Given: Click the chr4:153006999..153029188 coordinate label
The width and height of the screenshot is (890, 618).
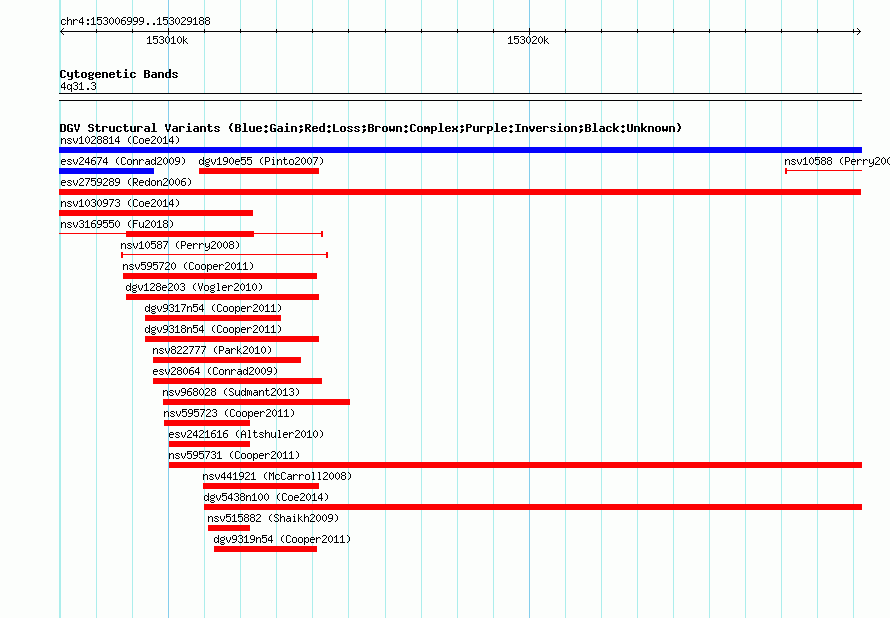Looking at the screenshot, I should point(135,21).
